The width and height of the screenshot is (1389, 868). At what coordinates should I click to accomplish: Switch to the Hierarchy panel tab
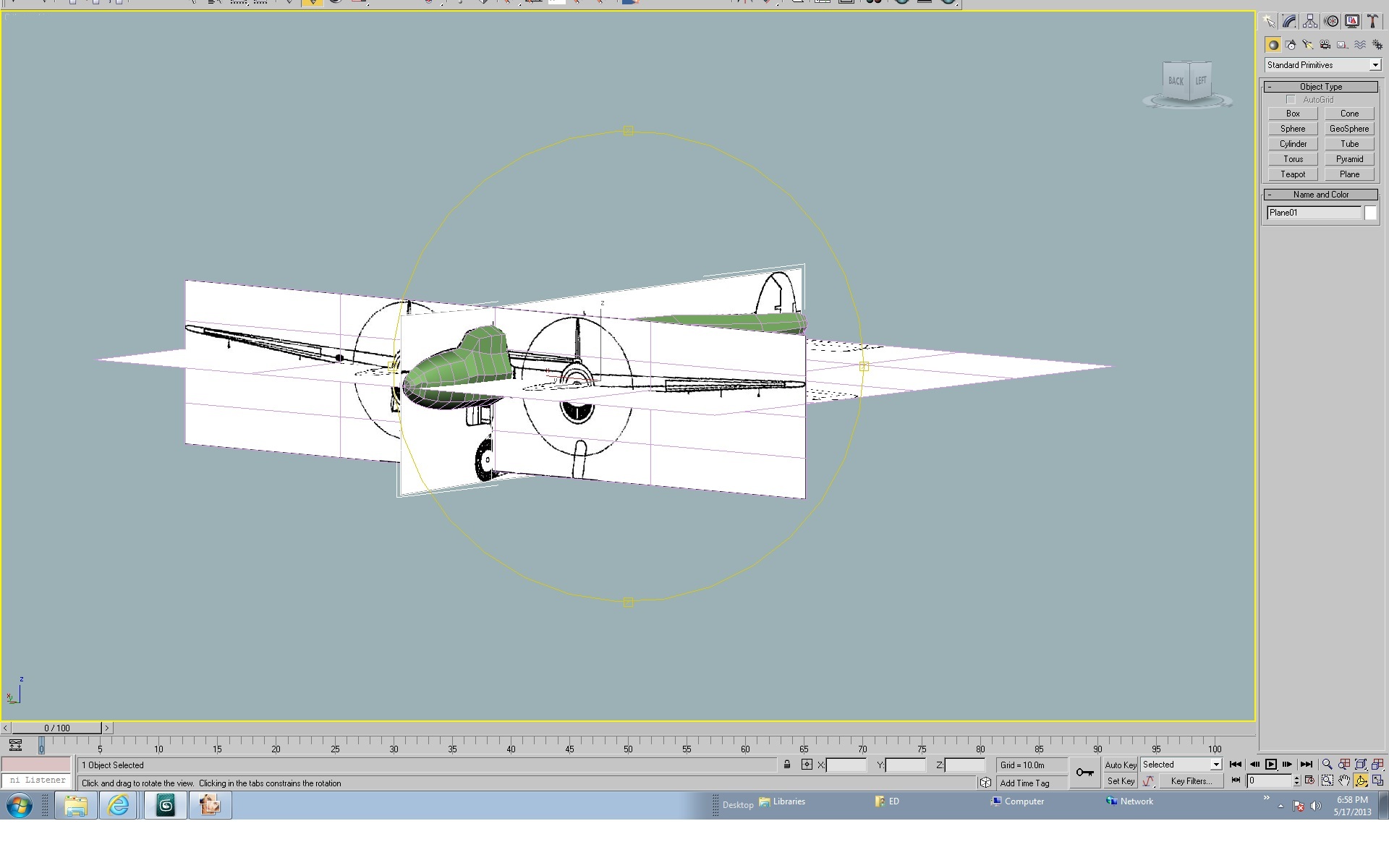[1310, 22]
